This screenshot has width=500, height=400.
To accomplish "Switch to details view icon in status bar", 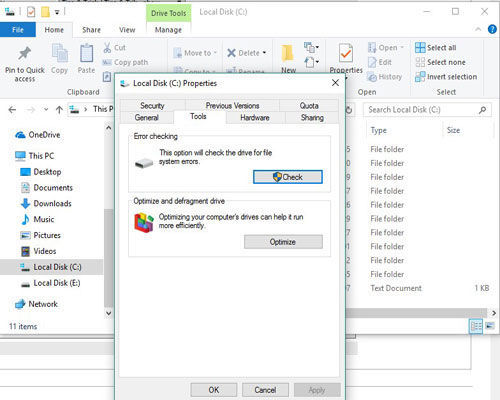I will [x=476, y=326].
